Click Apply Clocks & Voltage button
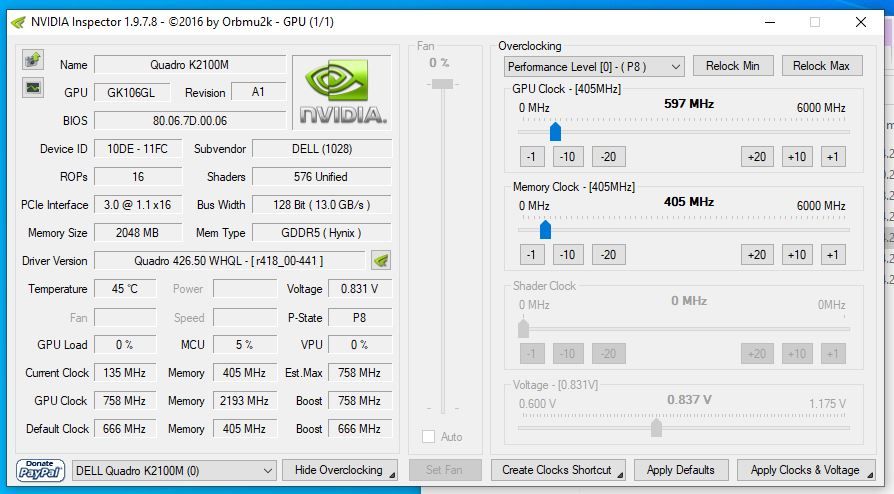 point(806,471)
